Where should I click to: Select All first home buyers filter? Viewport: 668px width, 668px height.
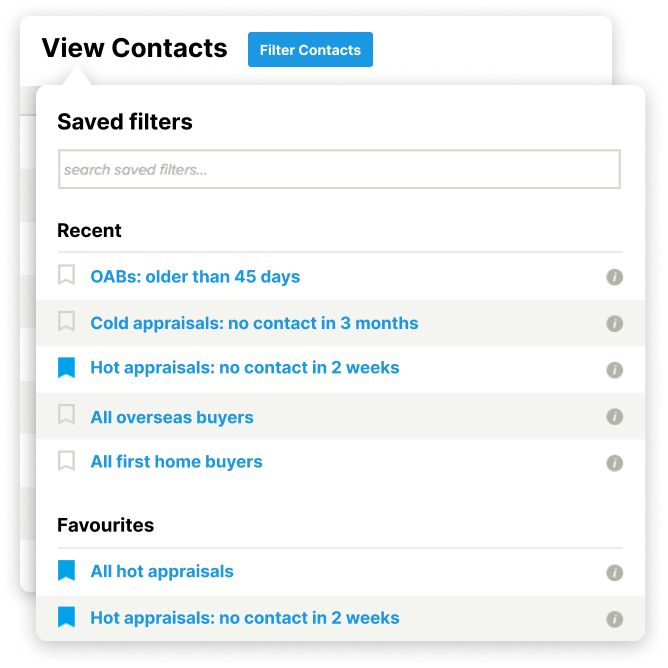(x=176, y=462)
